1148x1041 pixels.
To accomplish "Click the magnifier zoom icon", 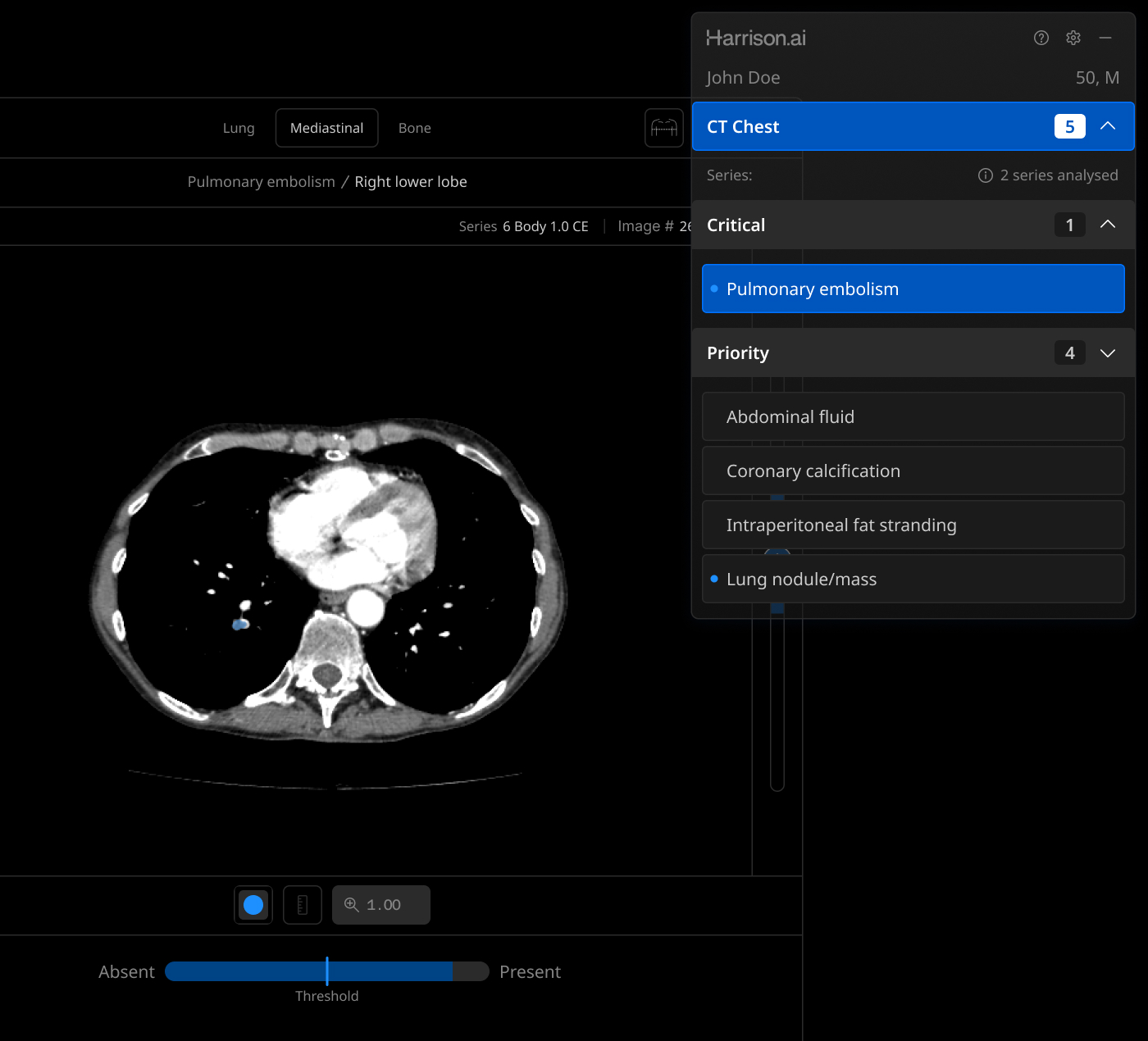I will pos(352,905).
